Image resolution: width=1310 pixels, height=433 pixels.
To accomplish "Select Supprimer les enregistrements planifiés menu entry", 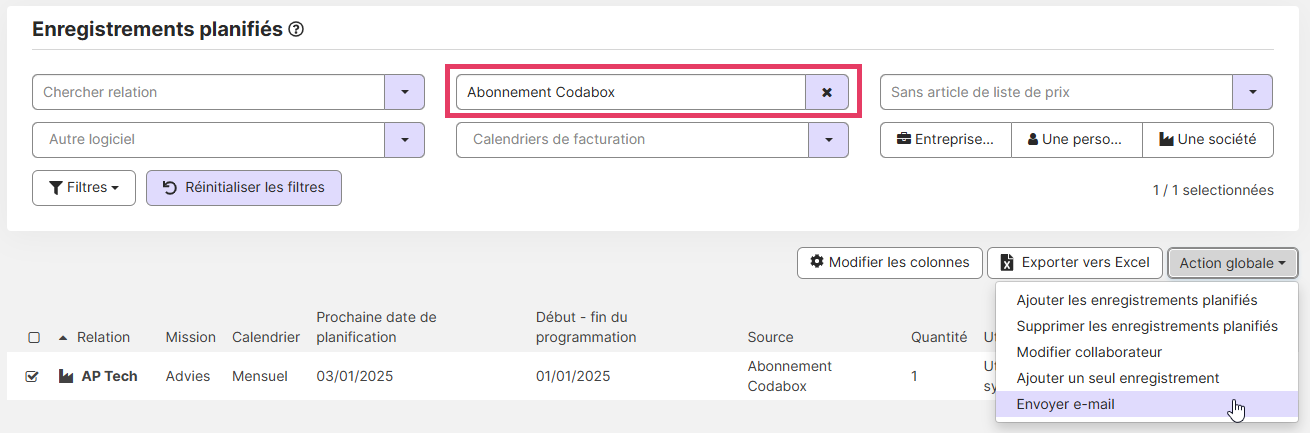I will point(1147,326).
